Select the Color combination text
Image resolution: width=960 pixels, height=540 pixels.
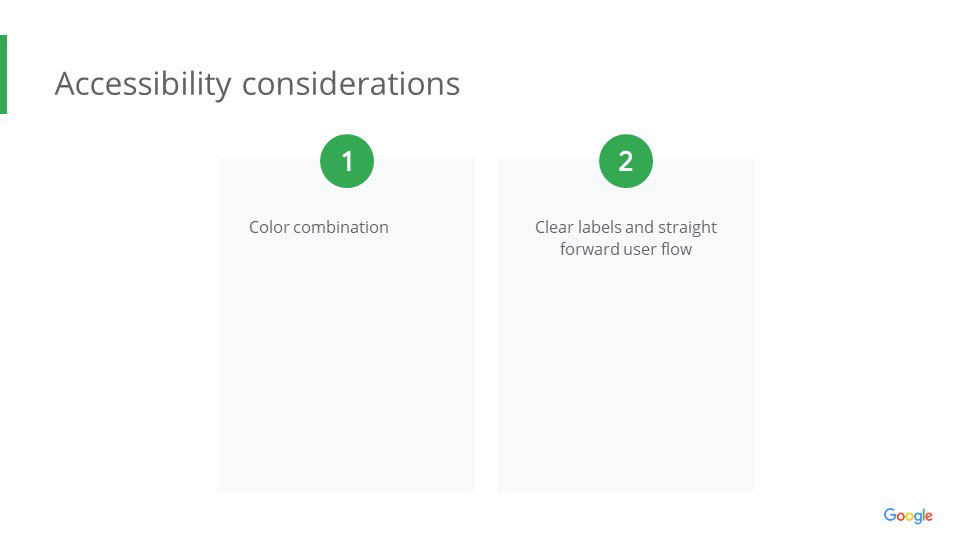[319, 227]
